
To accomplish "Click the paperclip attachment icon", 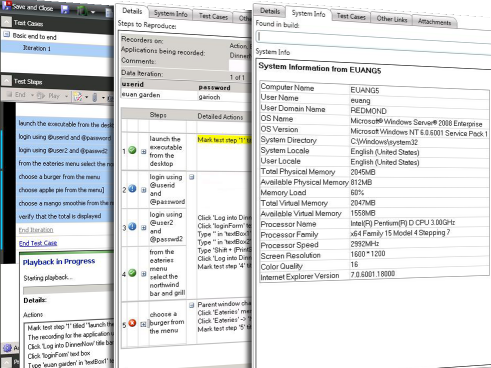I will click(x=95, y=97).
